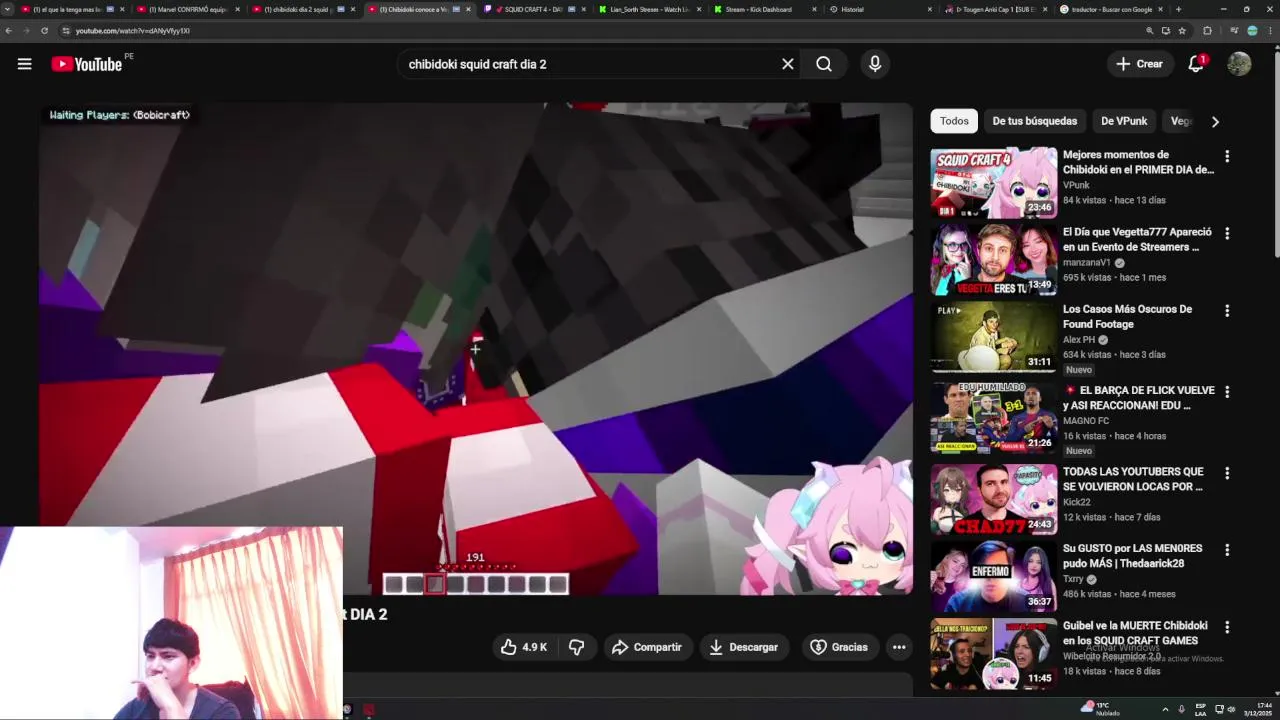The width and height of the screenshot is (1280, 720).
Task: Open the MAGNO FC channel name
Action: [1086, 421]
